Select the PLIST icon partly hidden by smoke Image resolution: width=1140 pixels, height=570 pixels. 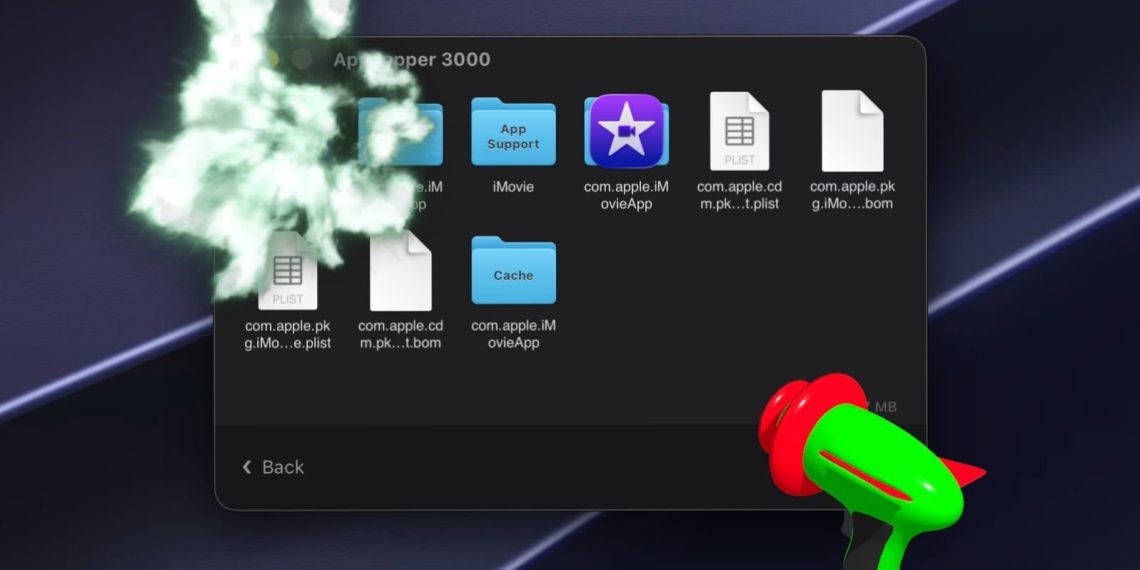pos(288,270)
